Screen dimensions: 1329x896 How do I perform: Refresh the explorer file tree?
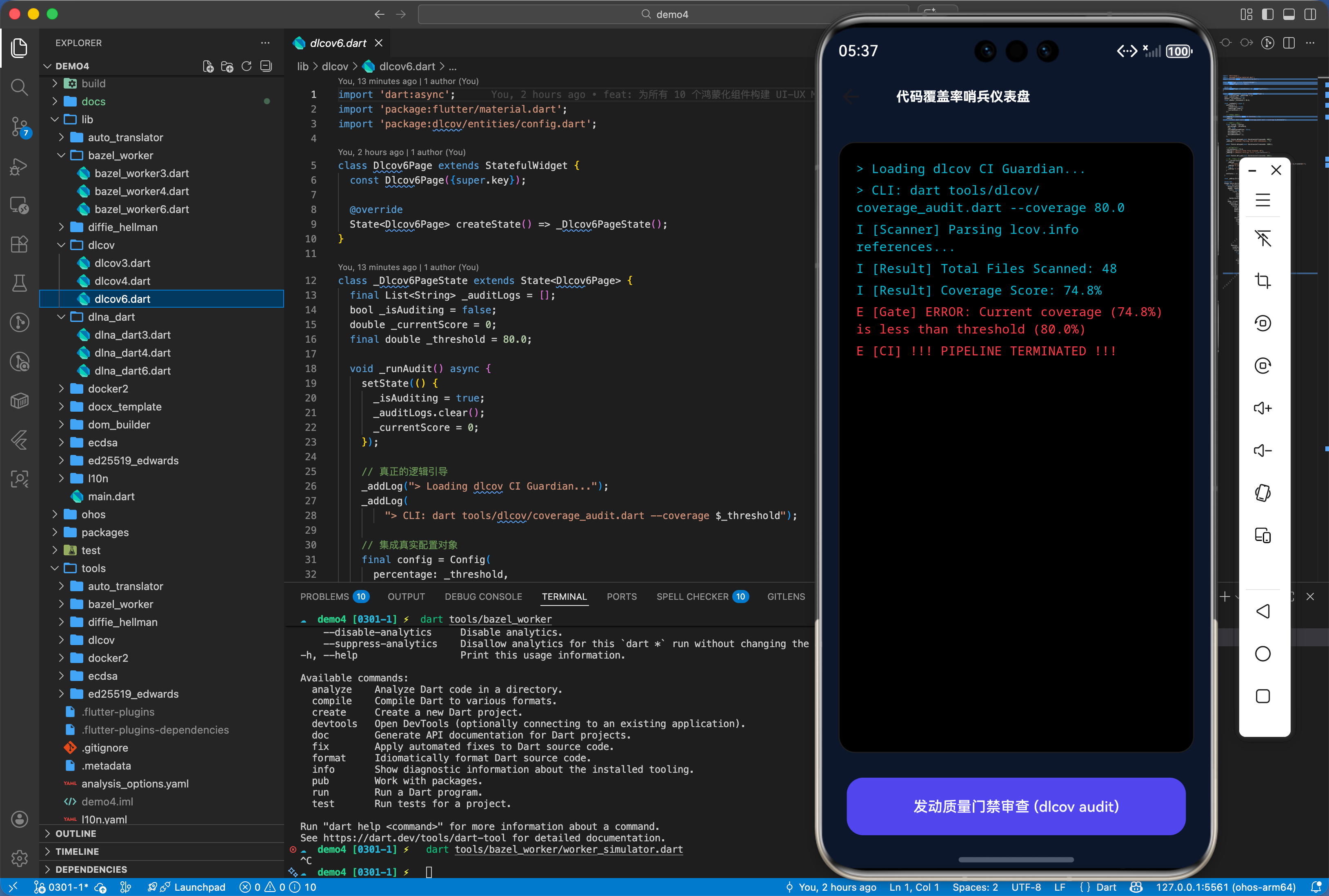click(x=247, y=66)
